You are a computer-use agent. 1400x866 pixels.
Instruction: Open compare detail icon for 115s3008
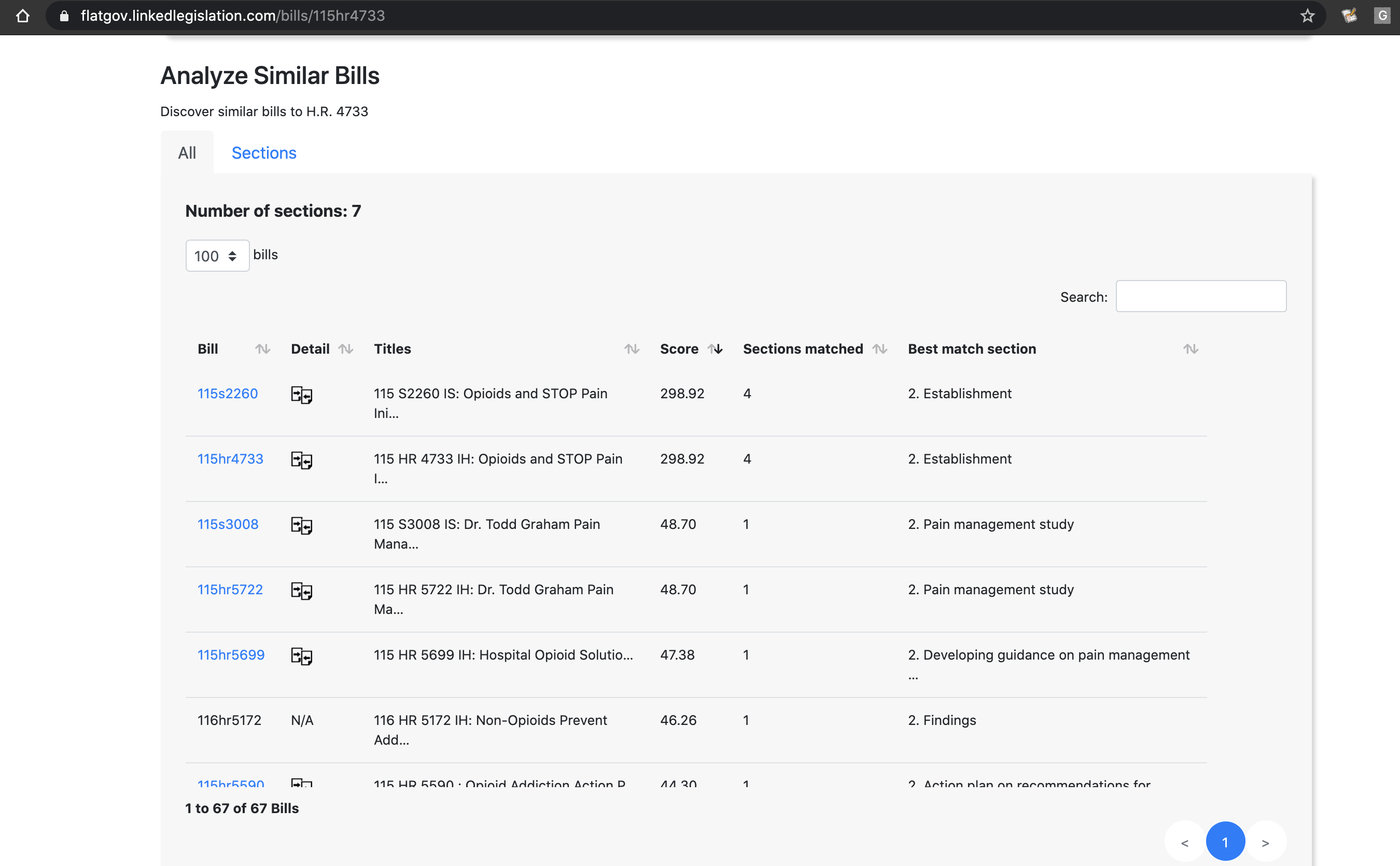[301, 525]
